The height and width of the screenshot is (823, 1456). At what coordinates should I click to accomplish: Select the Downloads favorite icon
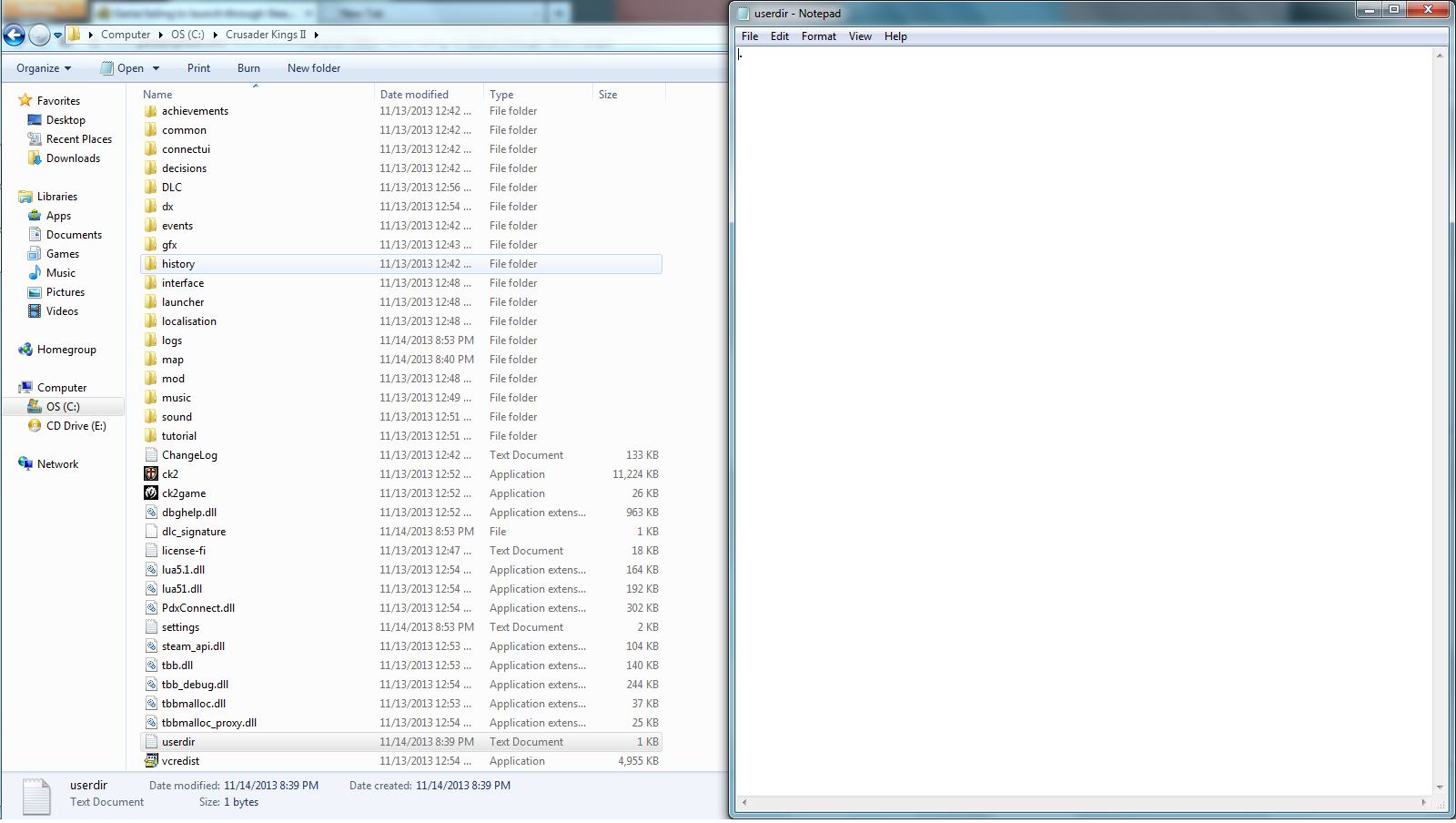pyautogui.click(x=35, y=158)
